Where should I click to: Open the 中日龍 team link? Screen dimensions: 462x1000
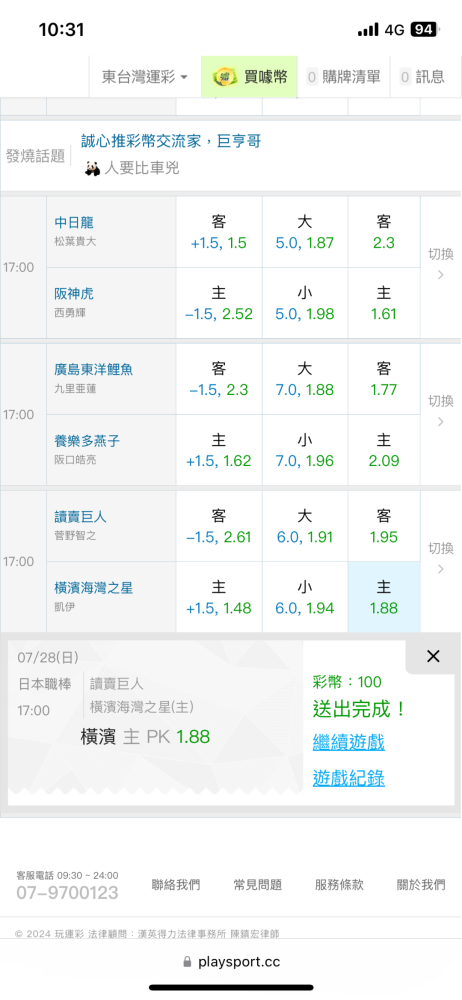pos(74,222)
